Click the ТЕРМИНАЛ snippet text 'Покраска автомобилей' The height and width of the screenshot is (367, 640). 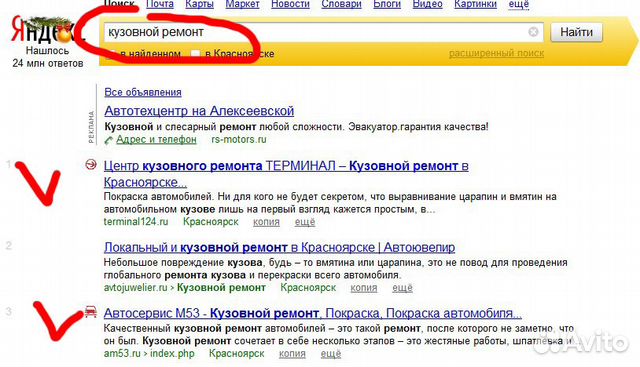[158, 197]
